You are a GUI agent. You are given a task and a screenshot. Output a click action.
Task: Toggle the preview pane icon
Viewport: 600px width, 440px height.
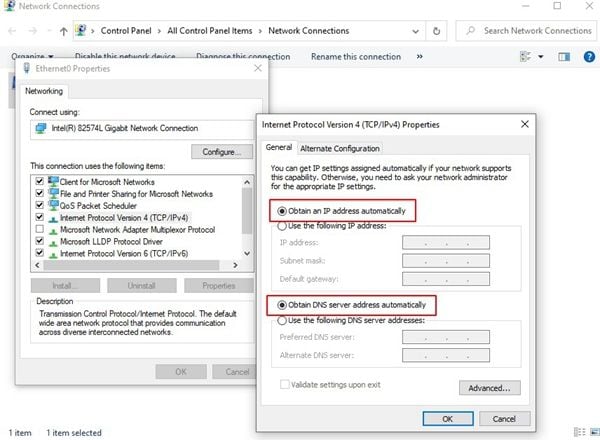(x=564, y=57)
